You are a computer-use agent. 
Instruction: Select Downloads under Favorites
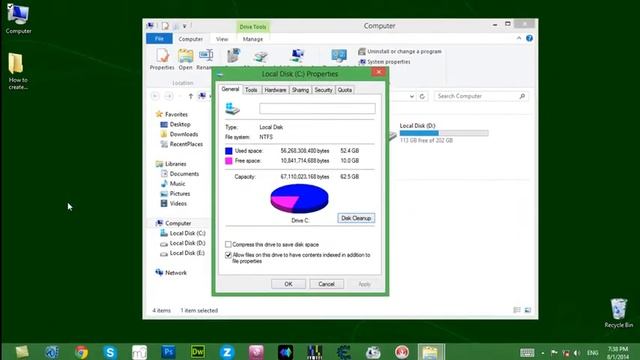click(179, 134)
